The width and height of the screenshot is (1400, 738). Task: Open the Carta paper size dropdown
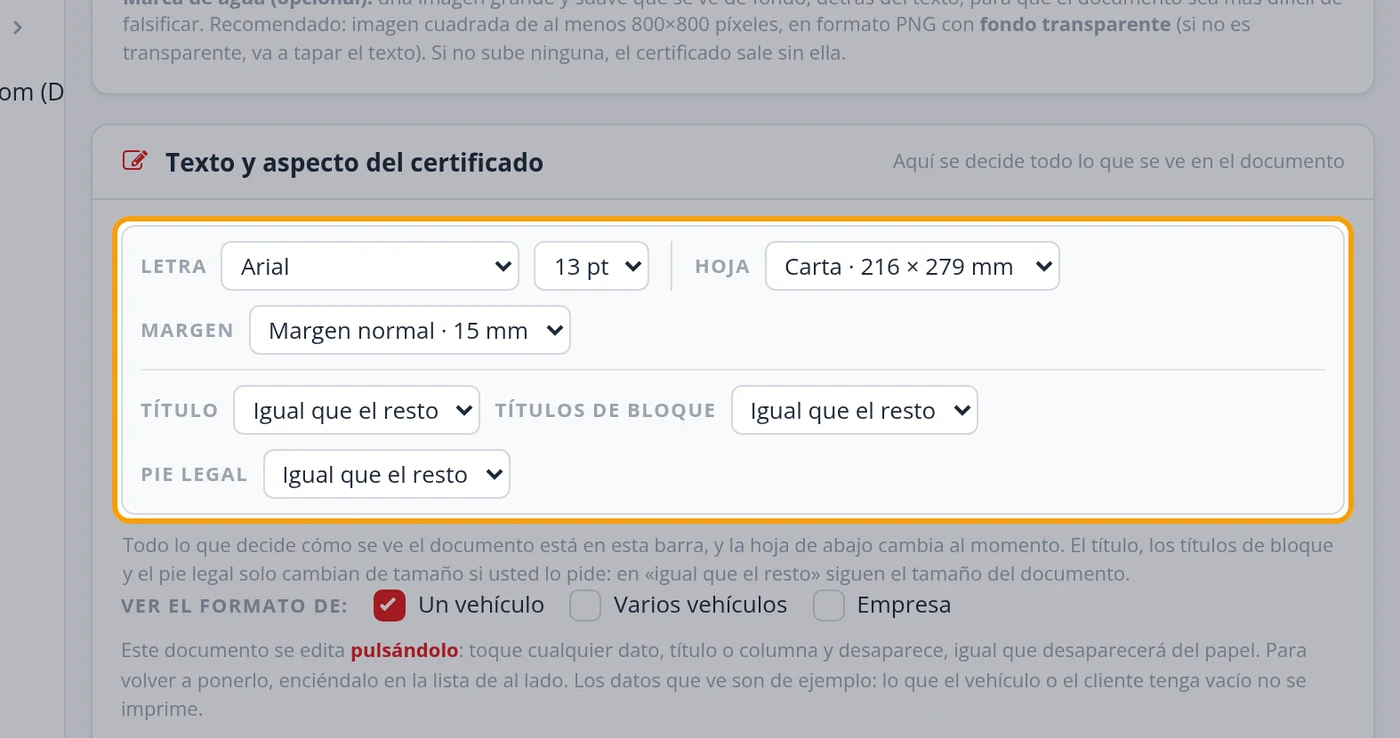pos(912,266)
